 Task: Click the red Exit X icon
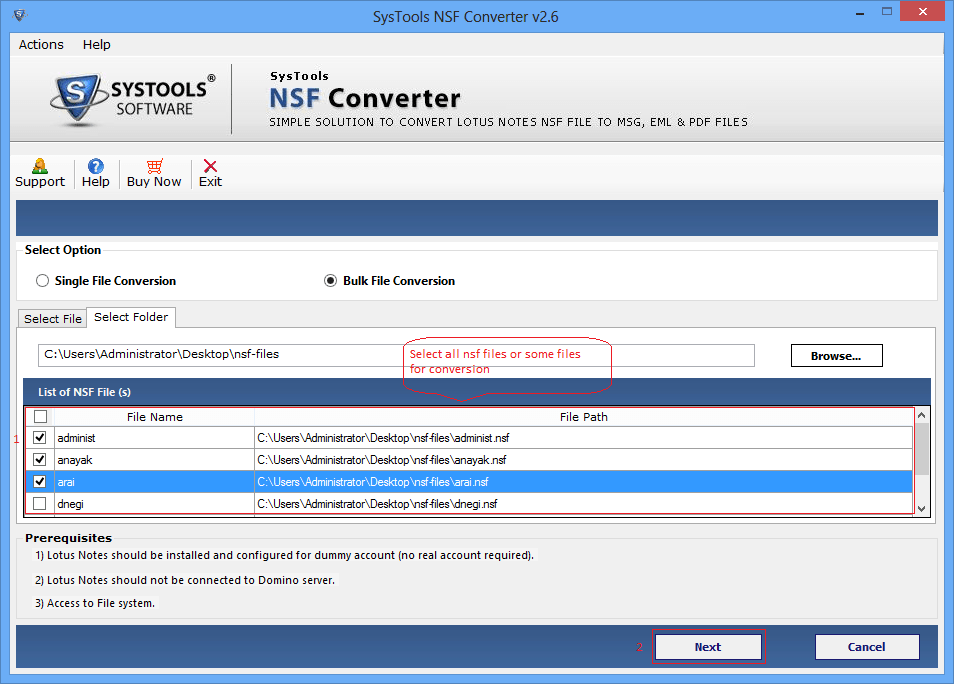pos(210,167)
